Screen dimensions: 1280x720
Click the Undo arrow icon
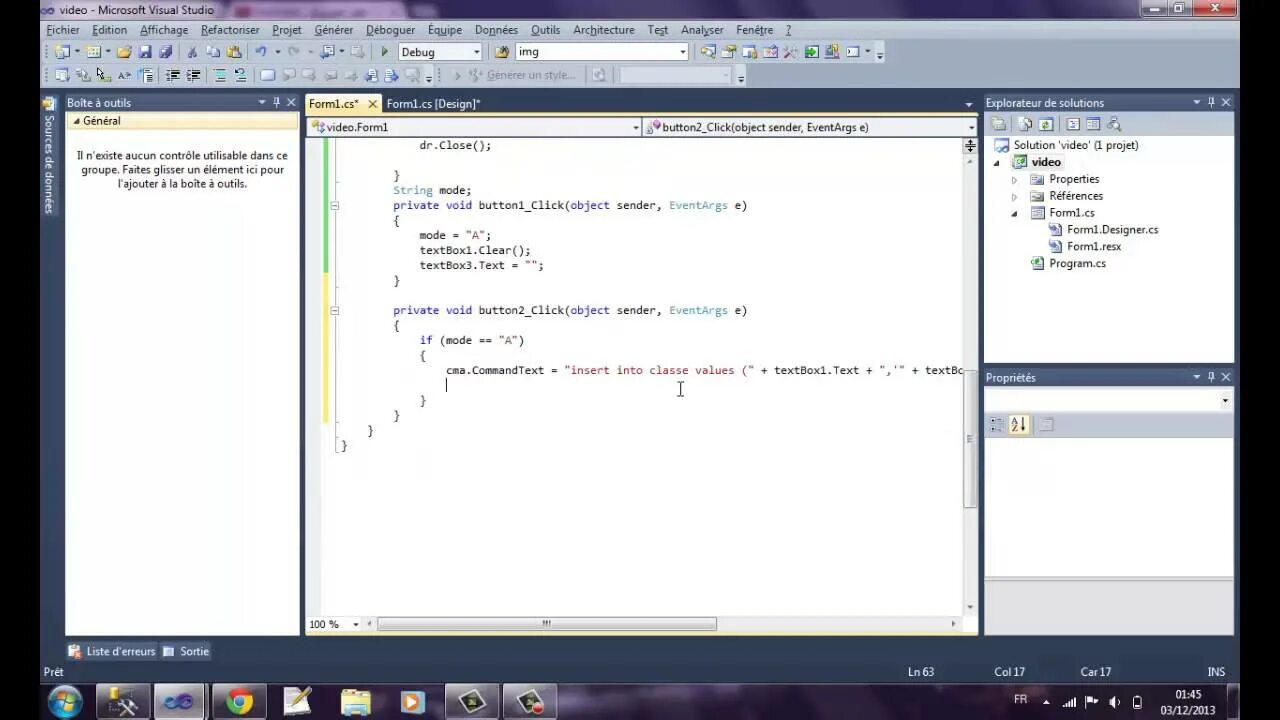261,52
